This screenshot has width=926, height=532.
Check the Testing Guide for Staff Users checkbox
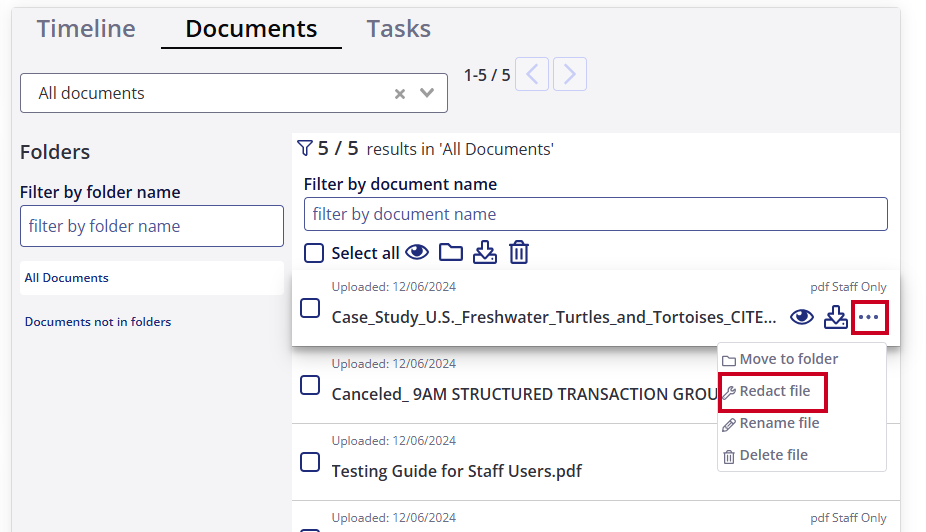coord(310,462)
